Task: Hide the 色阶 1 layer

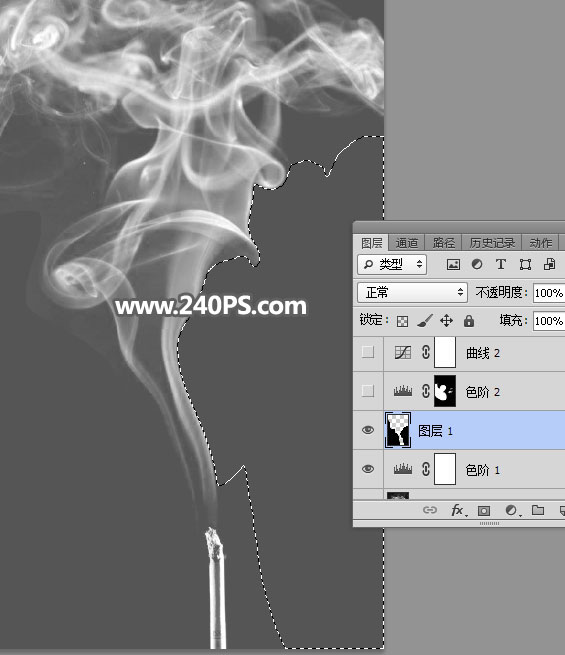Action: point(367,469)
